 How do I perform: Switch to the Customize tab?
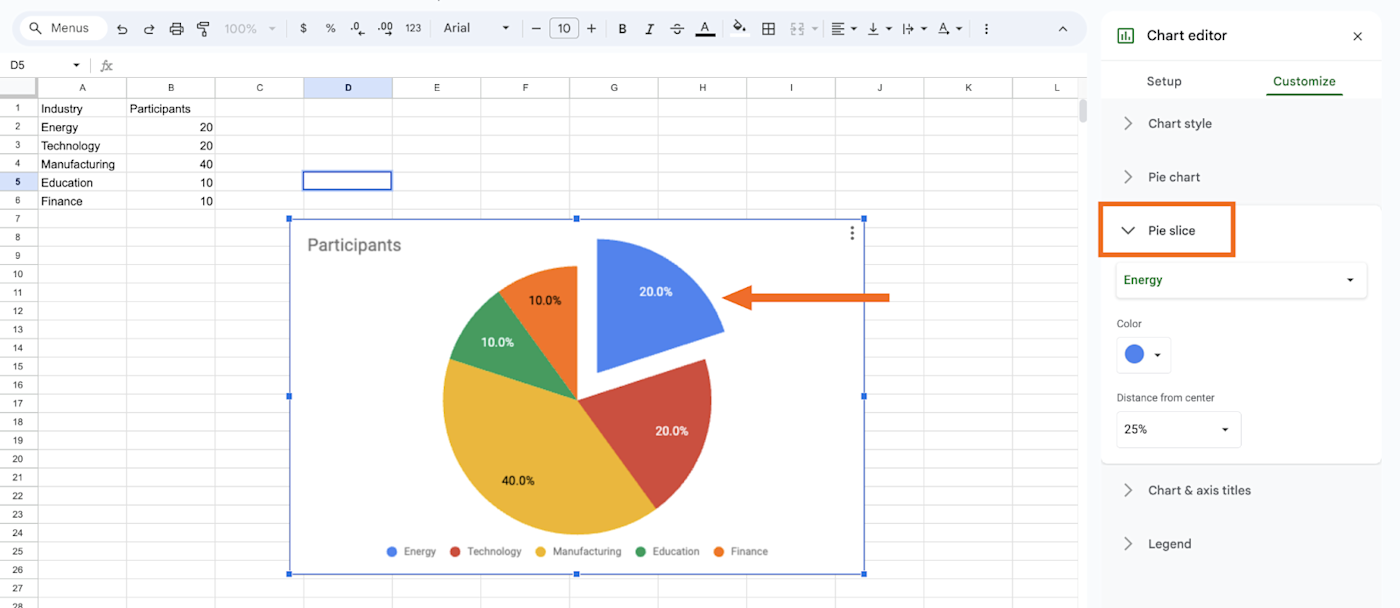pos(1304,81)
